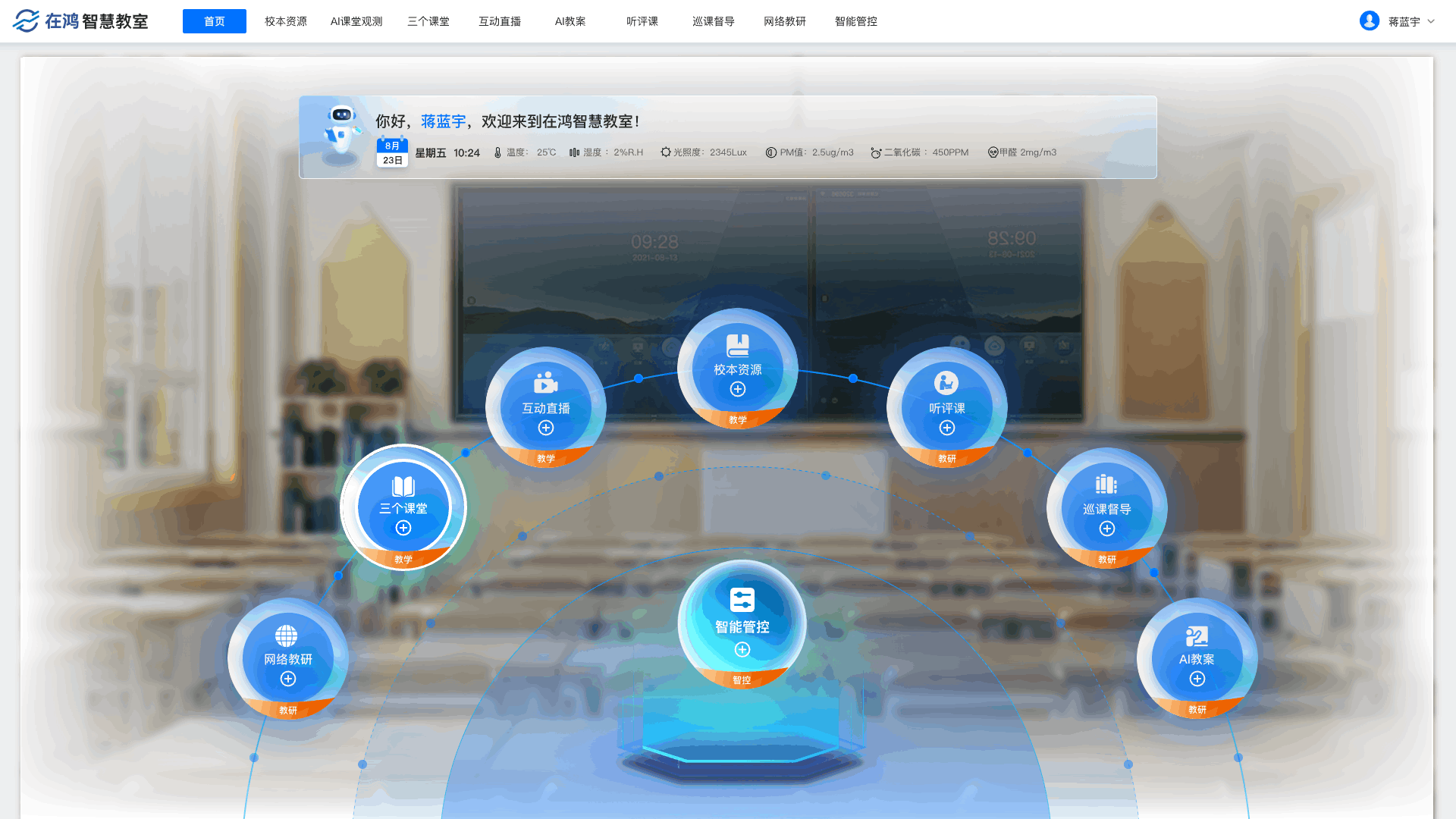Open the 互动直播 navigation tab
The height and width of the screenshot is (819, 1456).
tap(500, 21)
